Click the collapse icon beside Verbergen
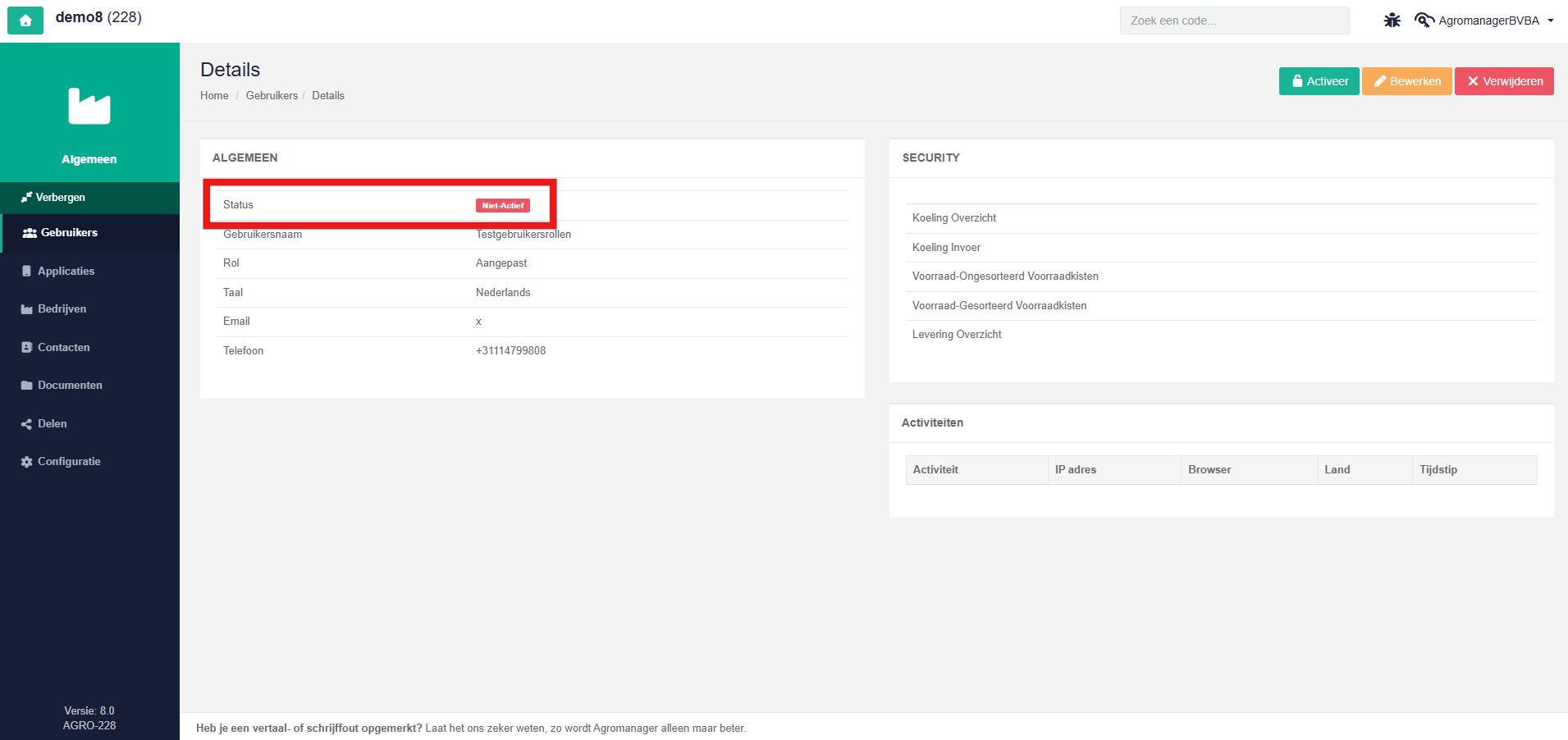The height and width of the screenshot is (740, 1568). pos(27,198)
